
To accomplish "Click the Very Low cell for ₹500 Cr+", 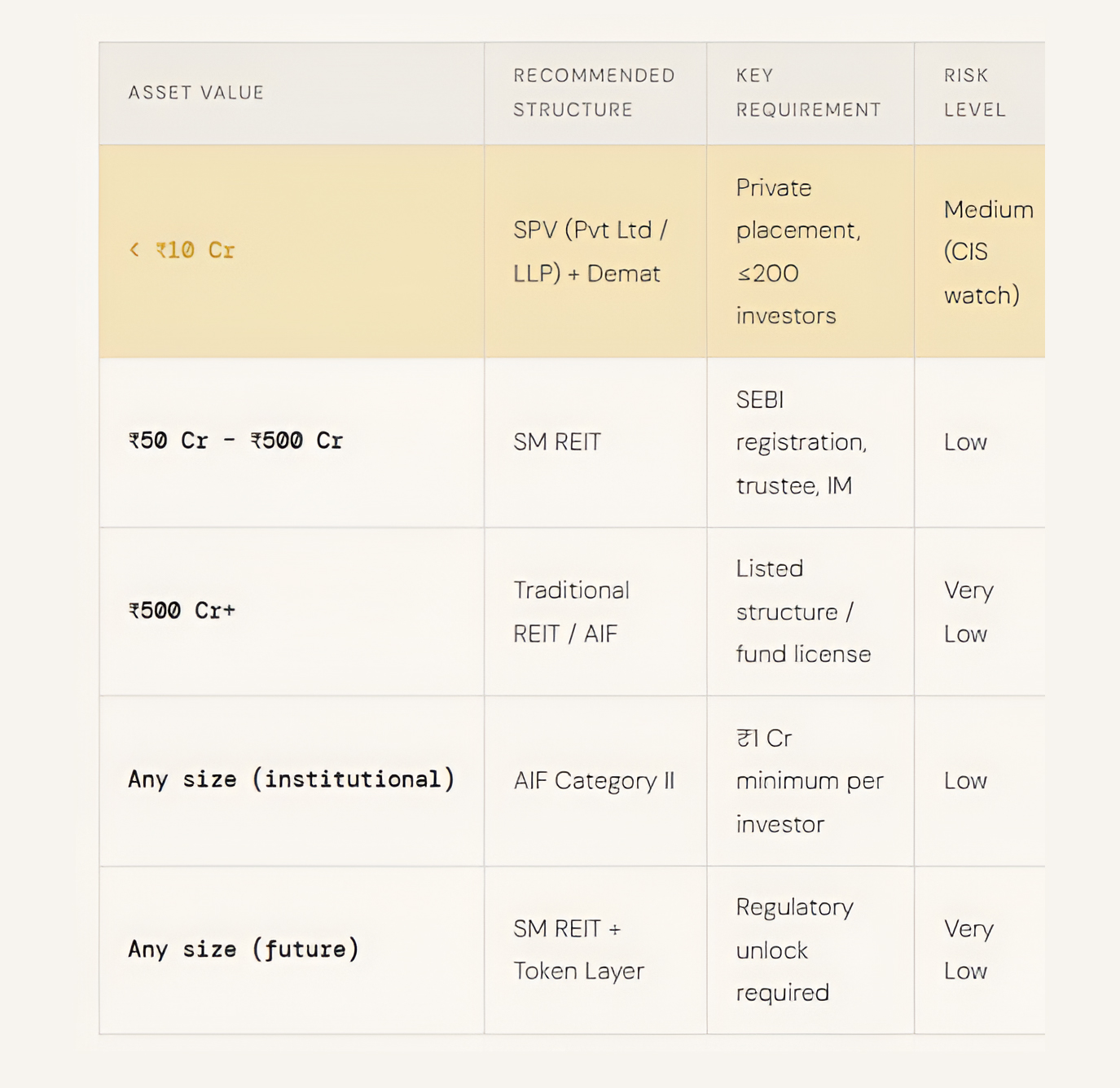I will [x=968, y=611].
